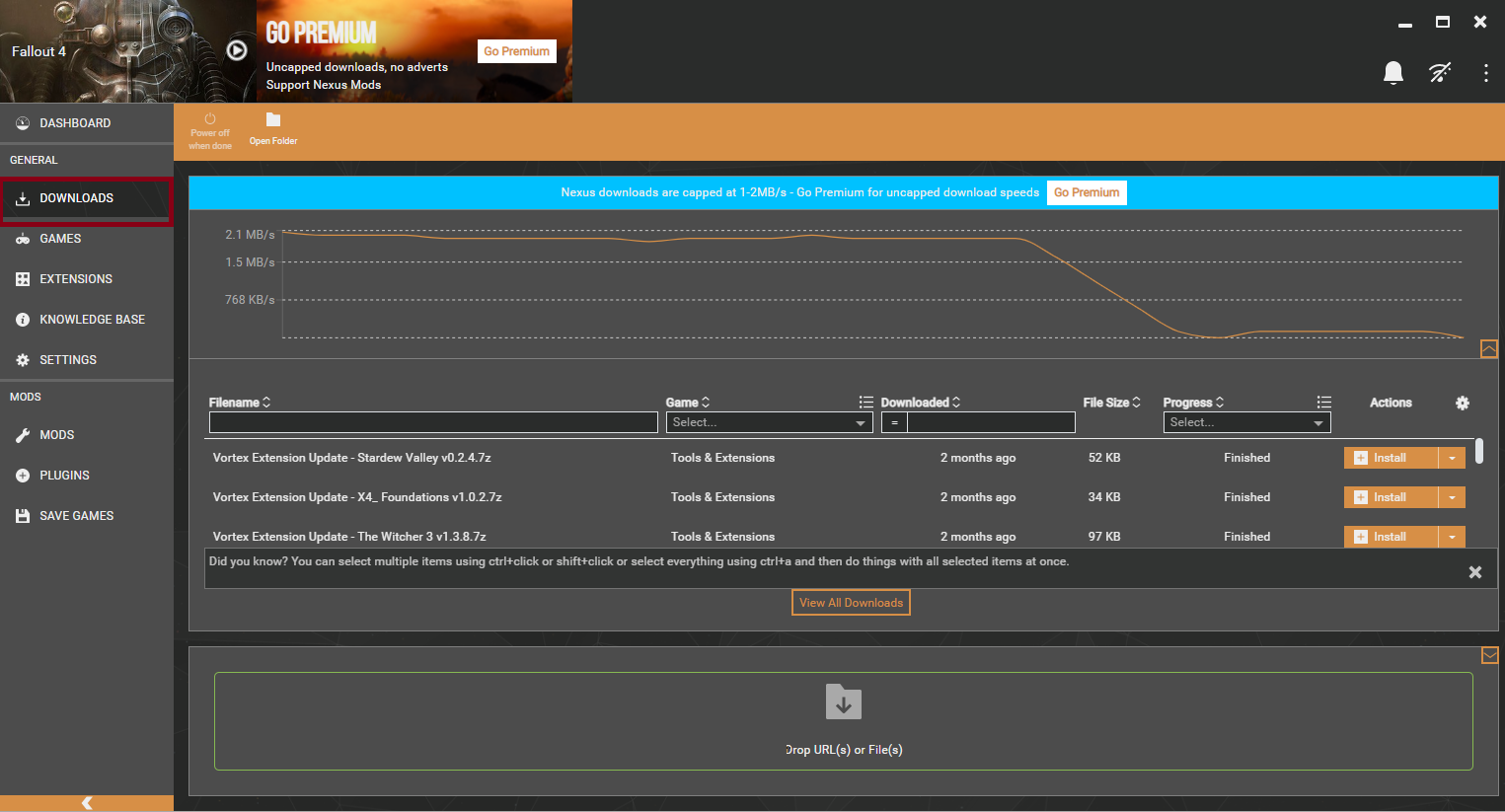Open the three-dot more options menu
1505x812 pixels.
[1485, 73]
